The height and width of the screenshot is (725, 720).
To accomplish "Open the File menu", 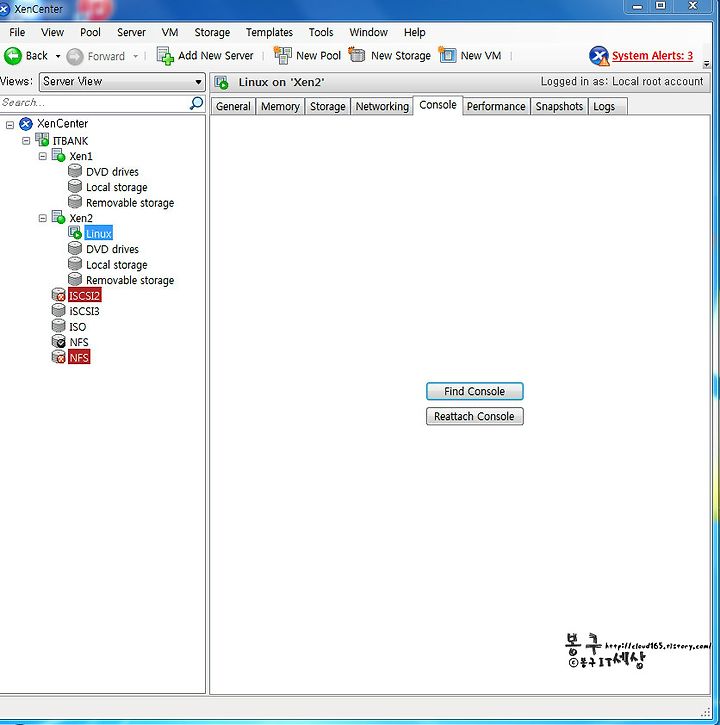I will tap(17, 32).
